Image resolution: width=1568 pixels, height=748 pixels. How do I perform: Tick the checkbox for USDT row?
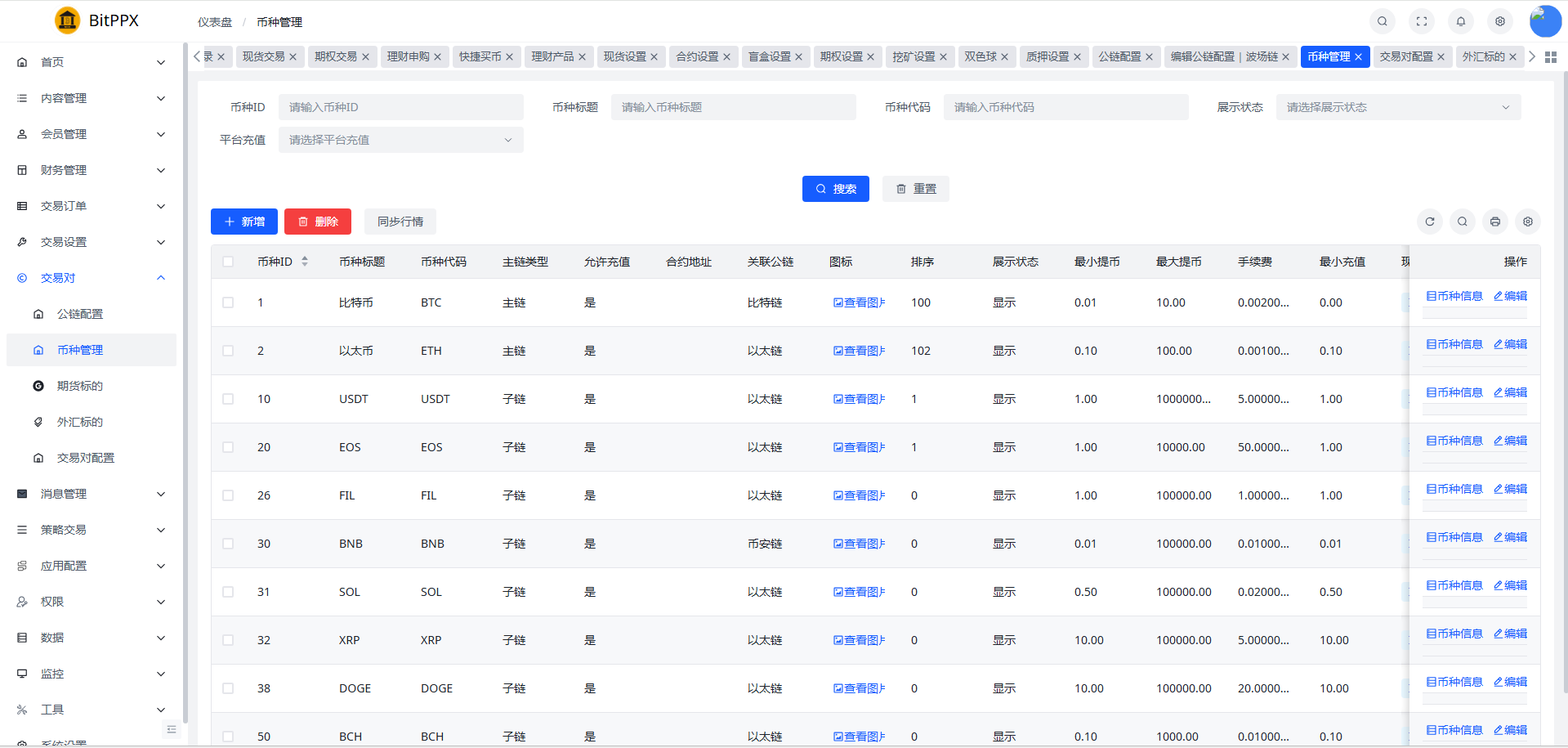point(228,399)
